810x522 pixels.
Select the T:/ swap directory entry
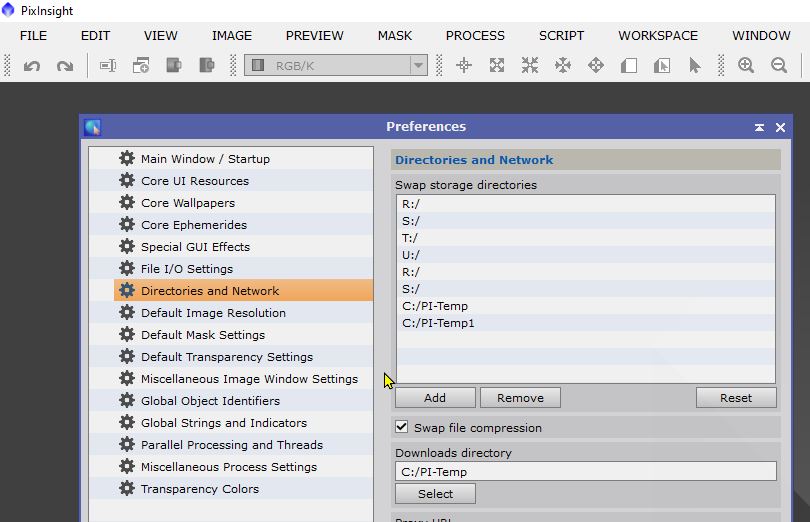click(x=586, y=238)
